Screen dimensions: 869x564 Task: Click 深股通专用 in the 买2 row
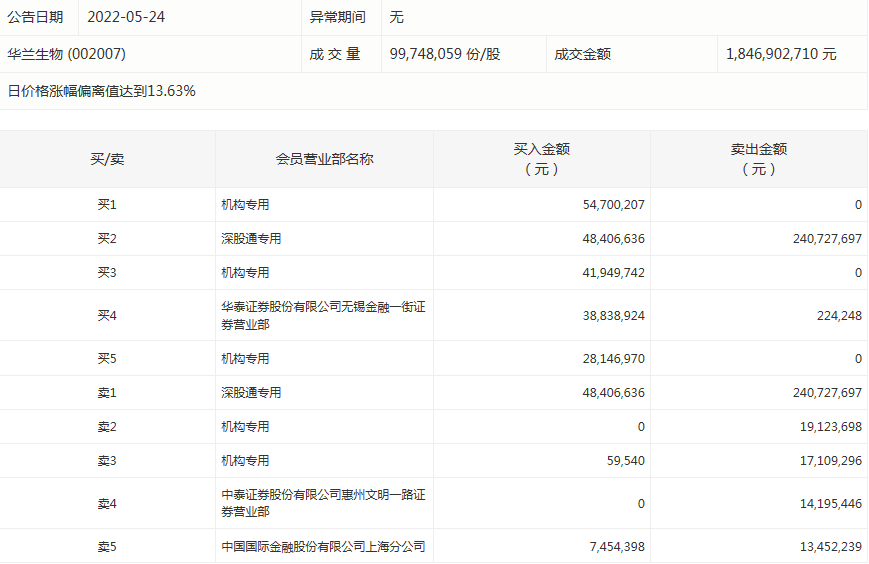tap(251, 239)
